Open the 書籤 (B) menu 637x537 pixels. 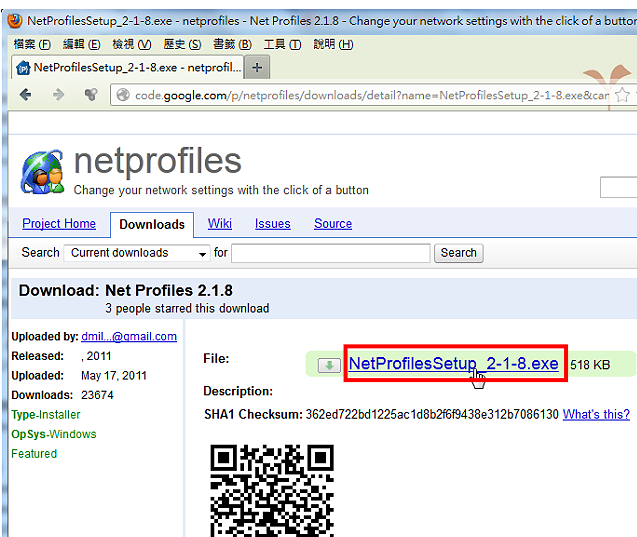pyautogui.click(x=232, y=44)
